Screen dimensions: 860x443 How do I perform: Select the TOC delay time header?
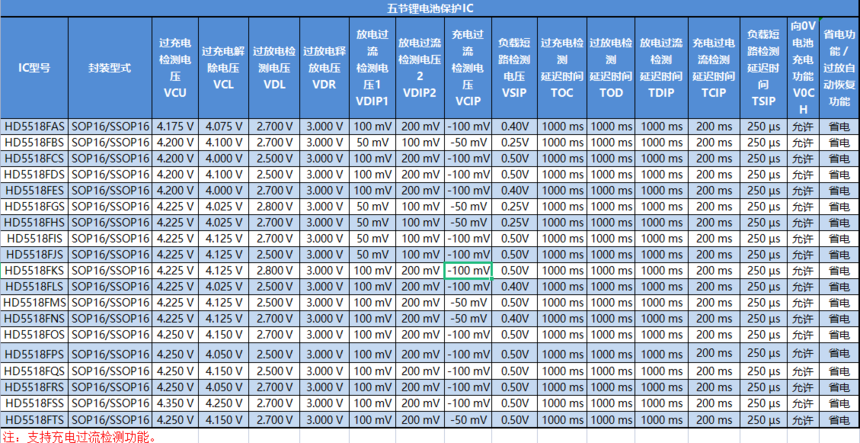click(562, 68)
